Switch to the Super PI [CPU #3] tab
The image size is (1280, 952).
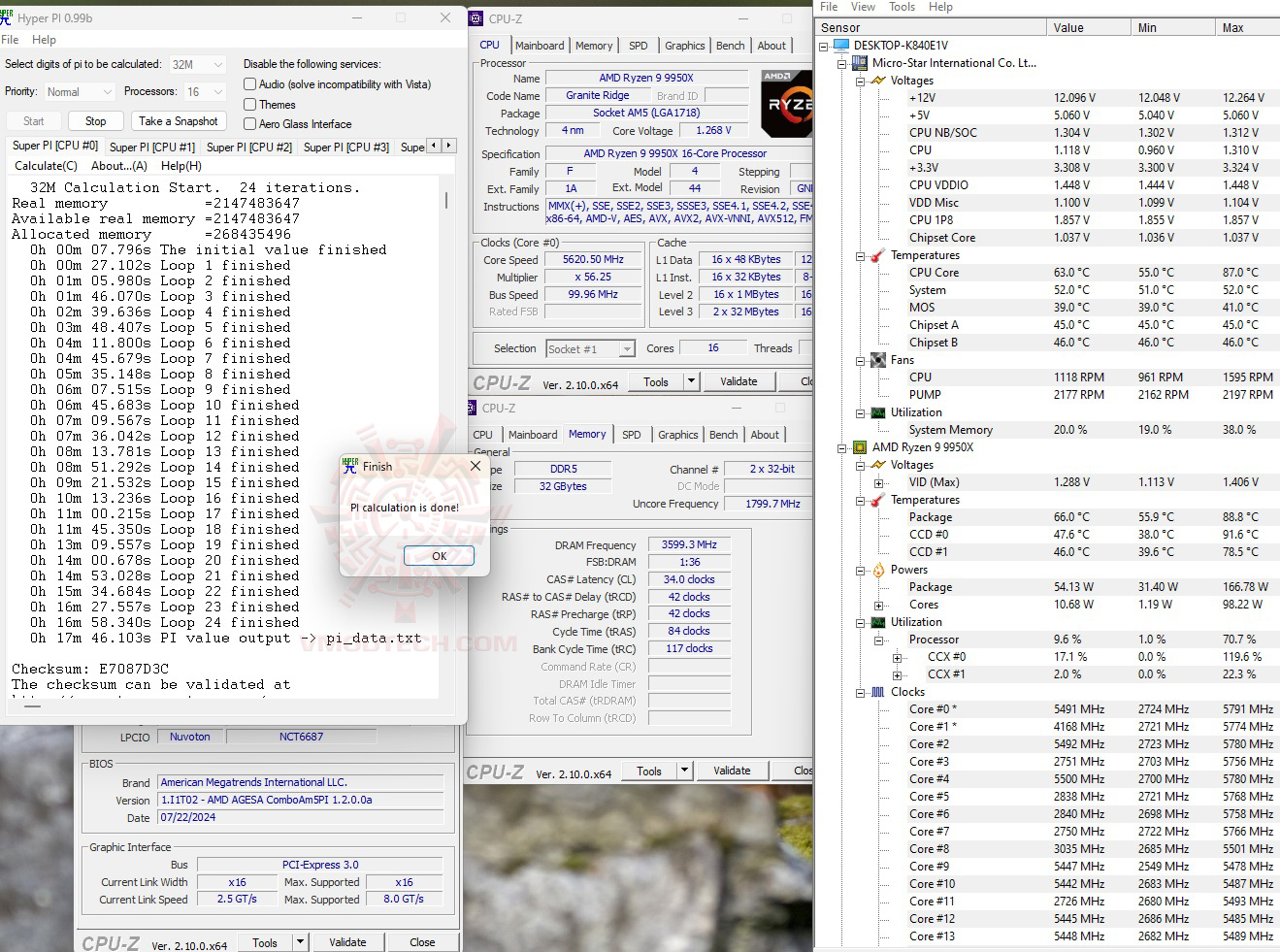pos(346,148)
